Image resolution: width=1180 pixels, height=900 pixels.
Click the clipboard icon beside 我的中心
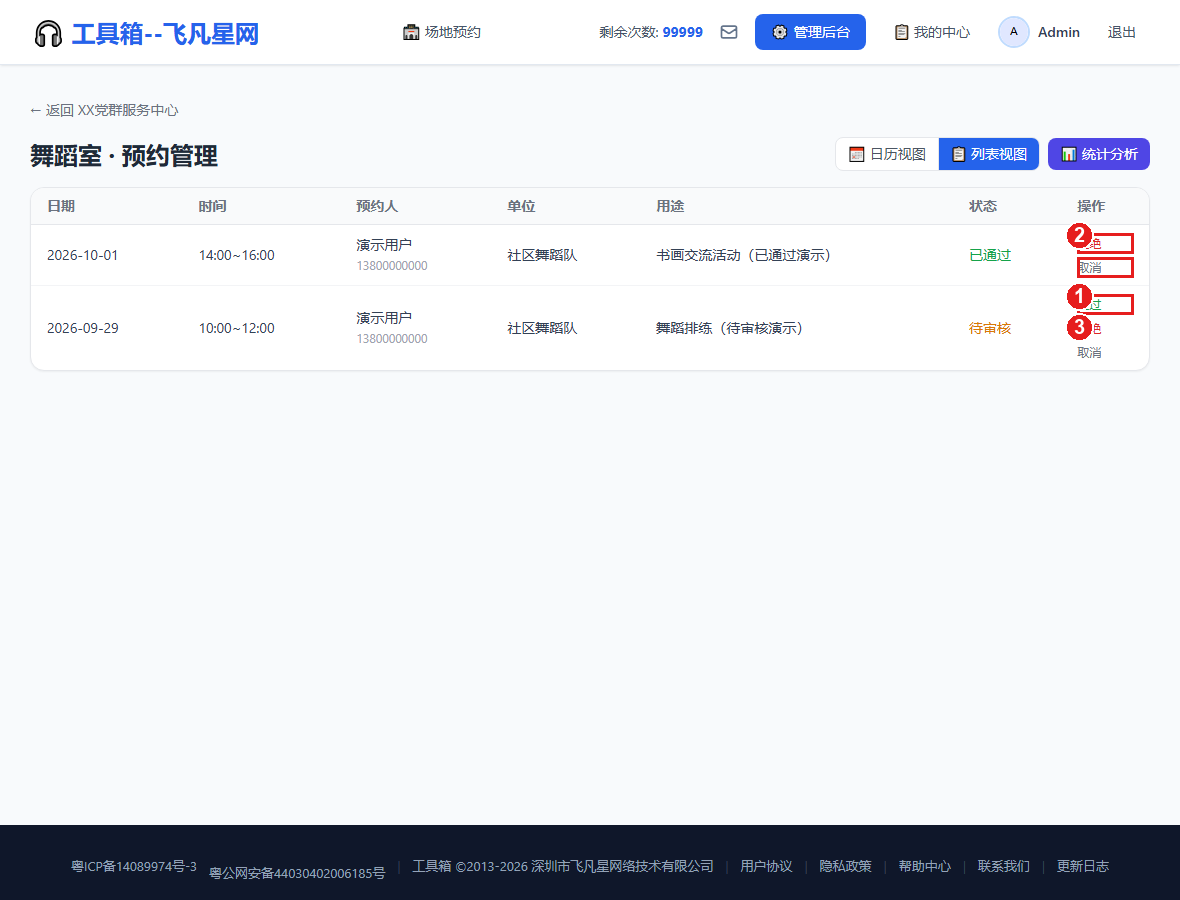click(901, 32)
